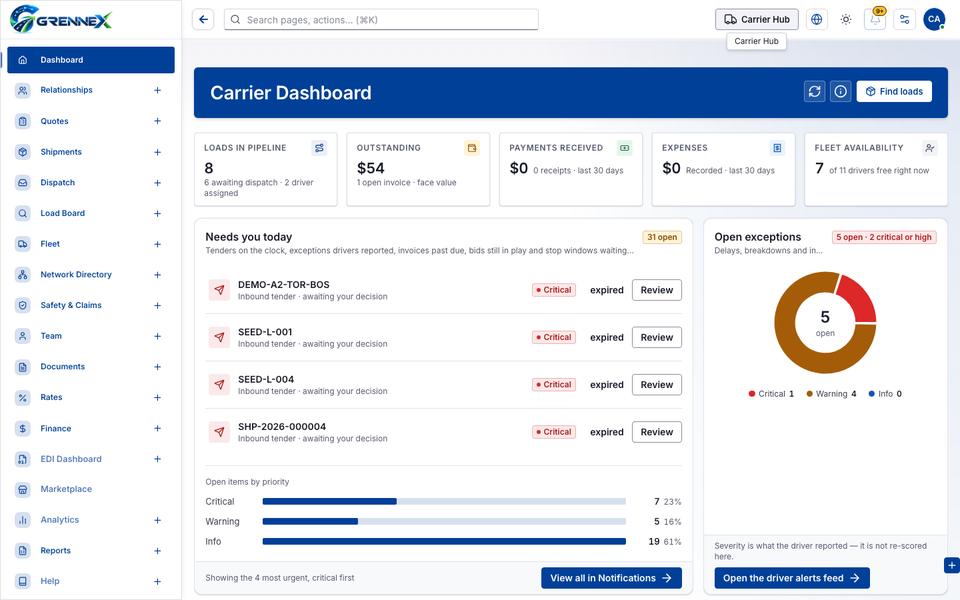Expand the Quotes section
This screenshot has width=960, height=600.
click(x=157, y=121)
